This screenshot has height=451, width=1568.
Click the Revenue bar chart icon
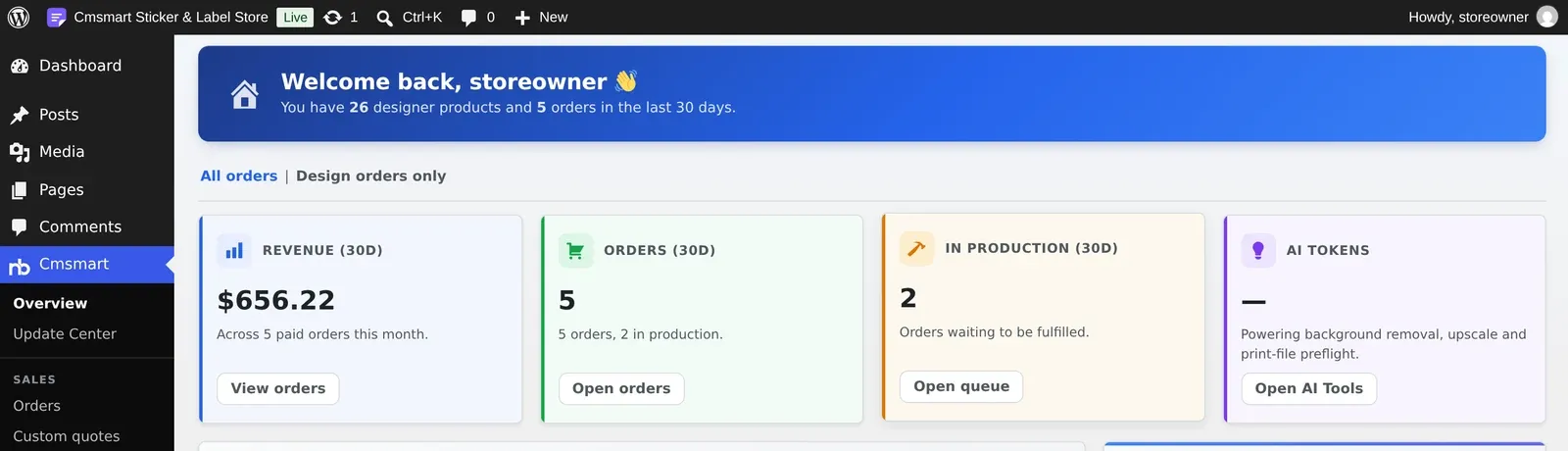click(234, 251)
